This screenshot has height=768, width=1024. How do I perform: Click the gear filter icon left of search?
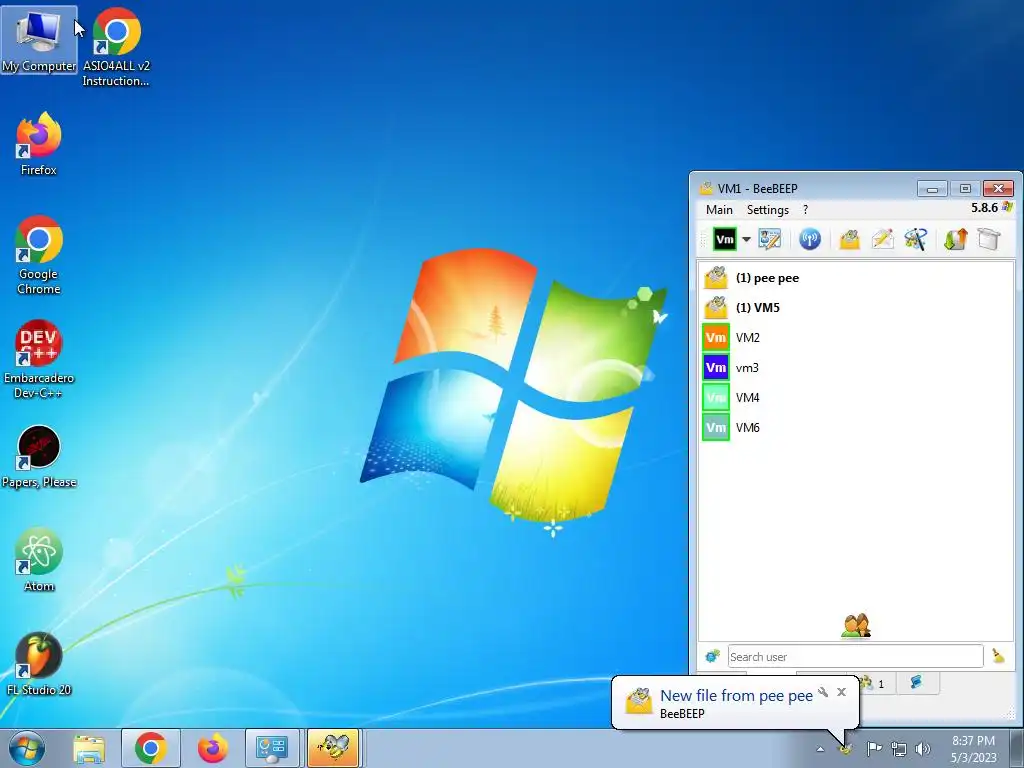(712, 656)
